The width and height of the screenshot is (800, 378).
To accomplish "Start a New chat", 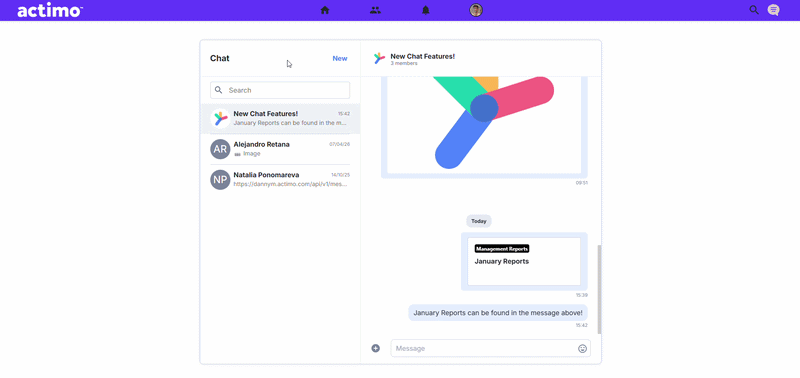I will (340, 58).
